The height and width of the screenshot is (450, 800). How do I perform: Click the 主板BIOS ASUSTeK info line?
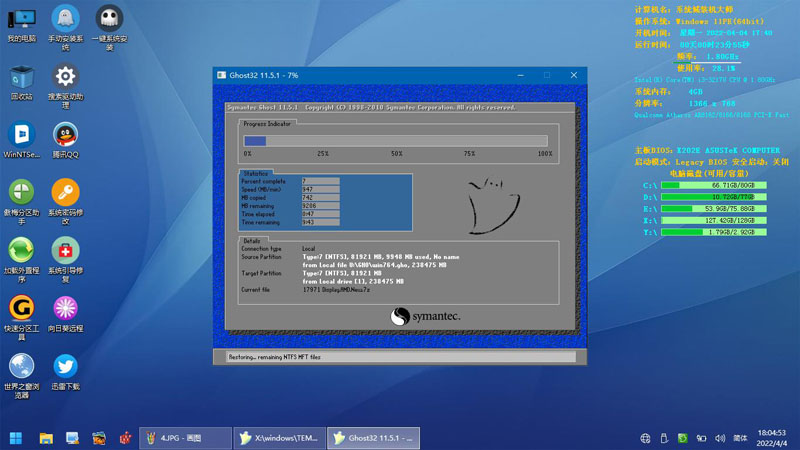pyautogui.click(x=707, y=151)
